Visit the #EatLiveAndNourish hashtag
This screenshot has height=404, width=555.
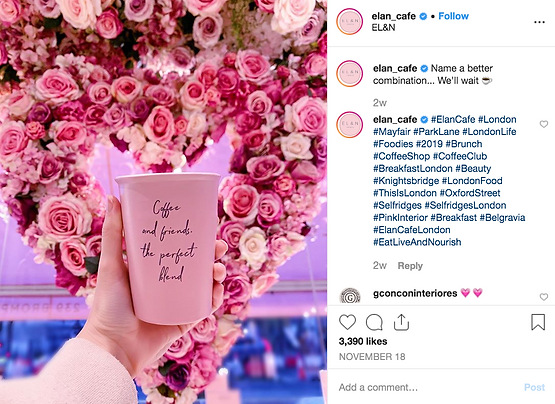coord(417,242)
